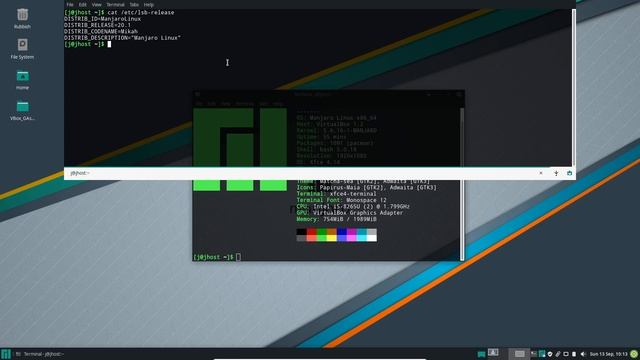Toggle the keep-open pin icon in drop-down bar
The height and width of the screenshot is (360, 640).
tap(556, 173)
